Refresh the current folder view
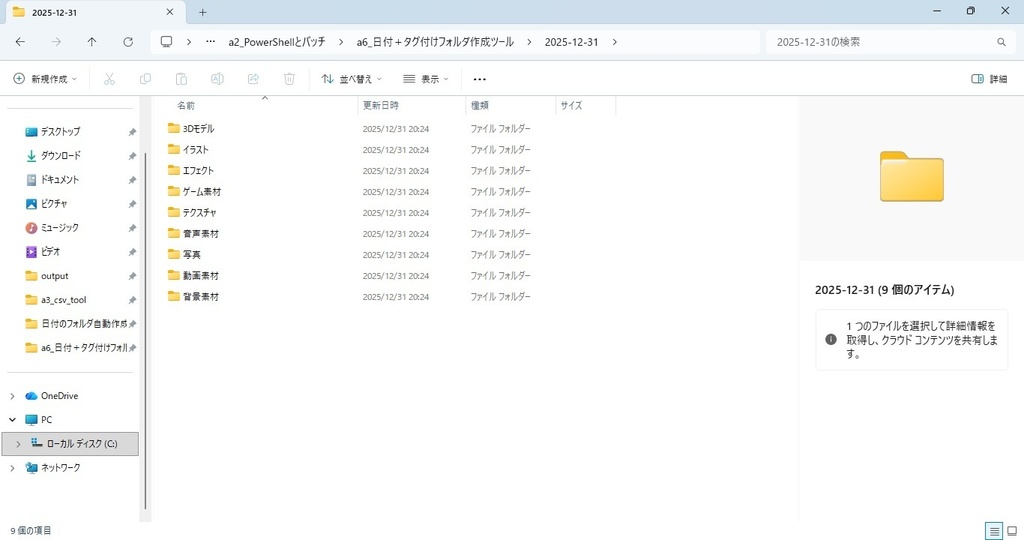Image resolution: width=1024 pixels, height=540 pixels. tap(128, 42)
